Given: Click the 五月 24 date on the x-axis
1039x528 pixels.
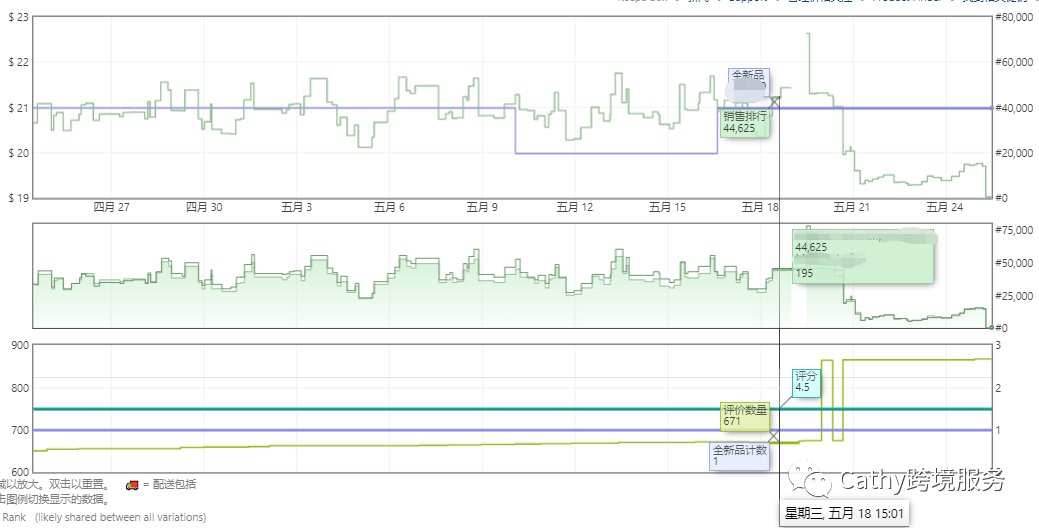Looking at the screenshot, I should [x=944, y=208].
